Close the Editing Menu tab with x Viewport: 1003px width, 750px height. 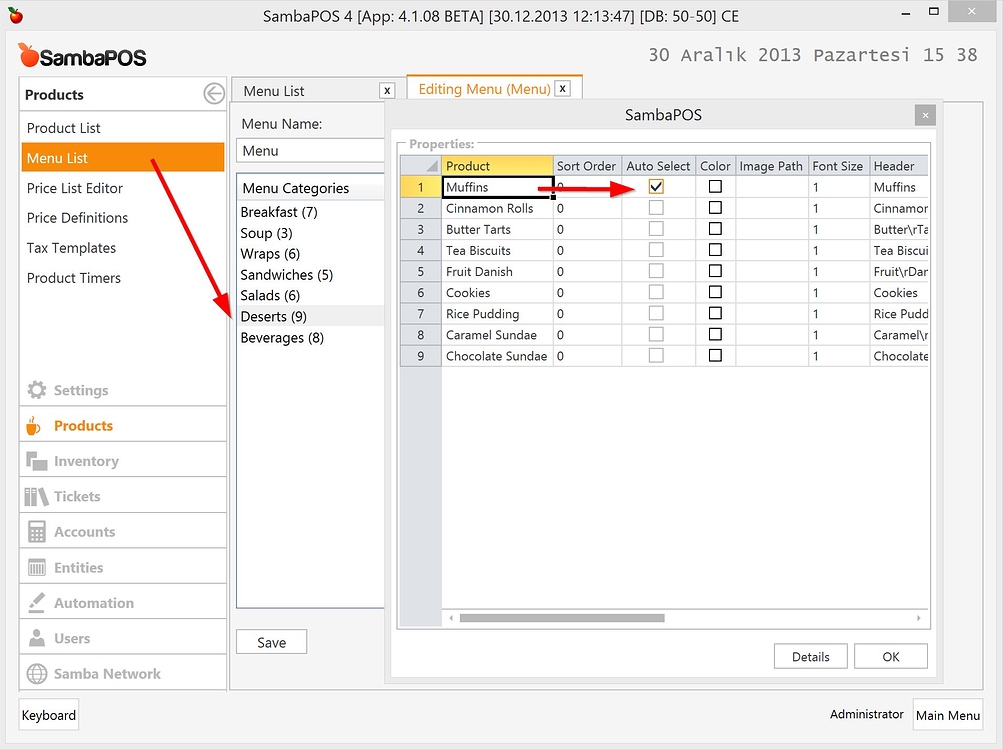click(562, 88)
